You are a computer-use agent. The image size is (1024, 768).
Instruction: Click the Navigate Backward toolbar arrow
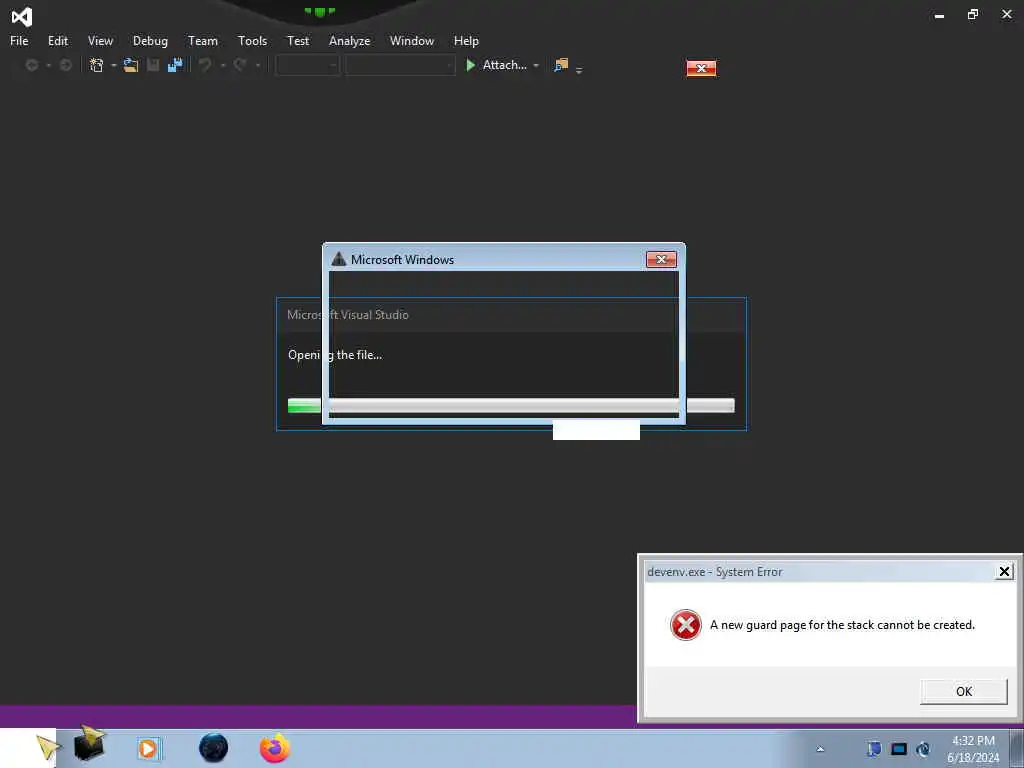[31, 65]
